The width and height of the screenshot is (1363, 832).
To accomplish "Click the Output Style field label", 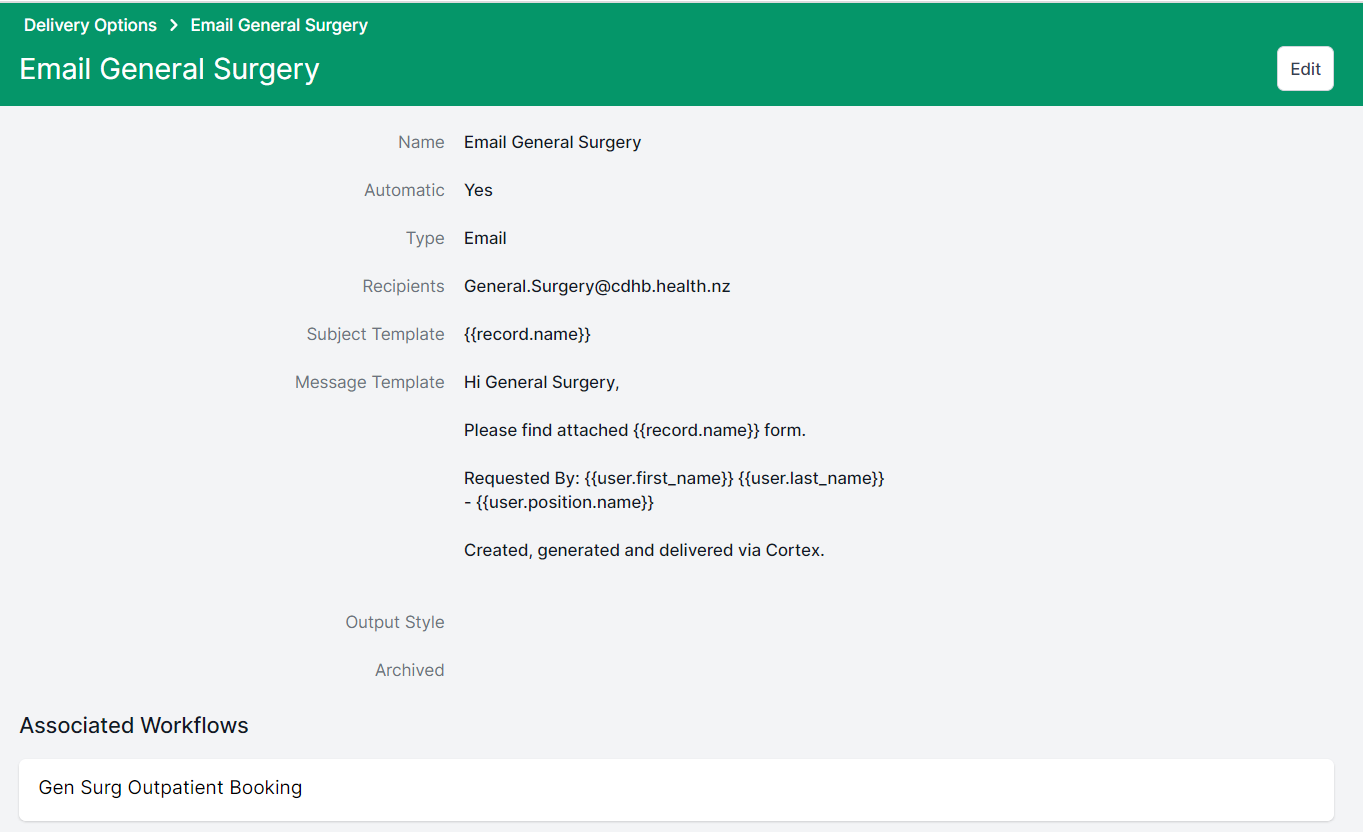I will pyautogui.click(x=394, y=622).
